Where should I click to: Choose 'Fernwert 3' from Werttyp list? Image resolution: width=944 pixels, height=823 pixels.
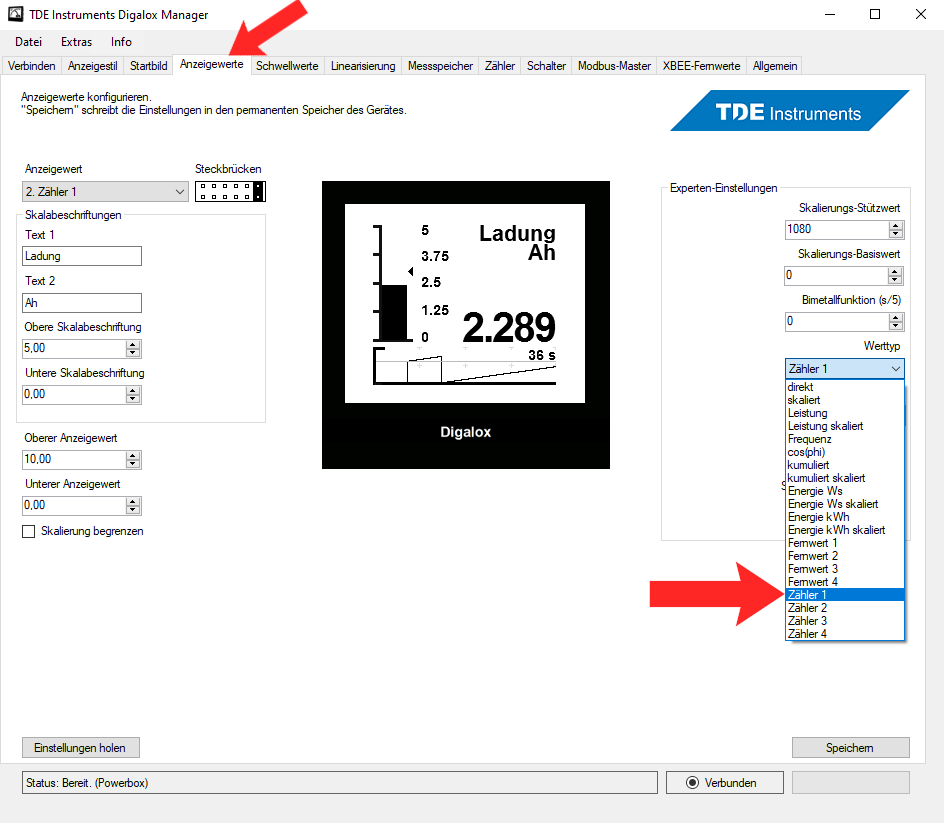(845, 570)
